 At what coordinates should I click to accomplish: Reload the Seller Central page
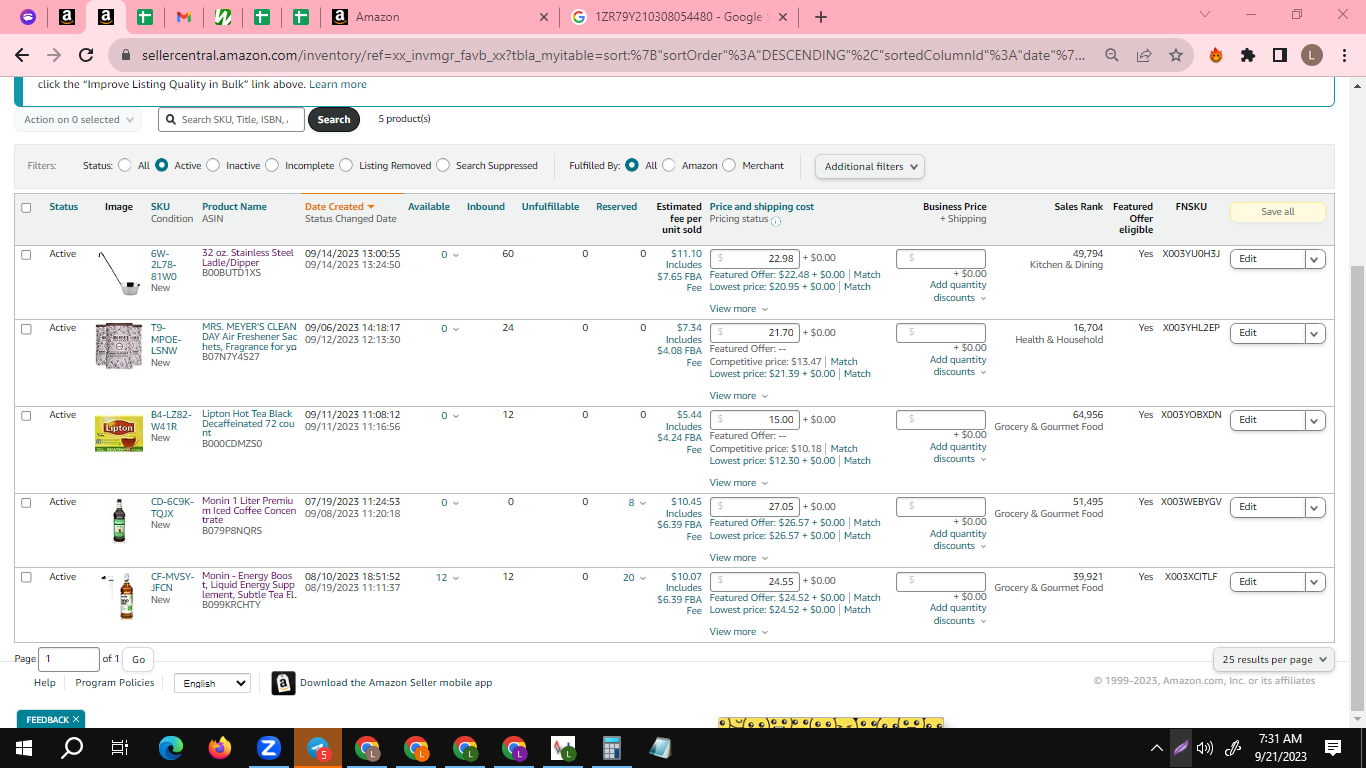click(x=86, y=56)
